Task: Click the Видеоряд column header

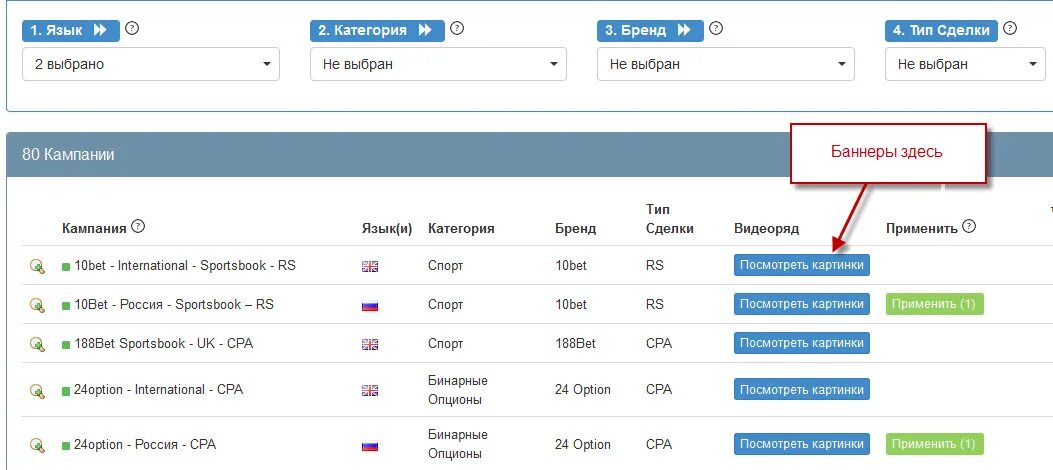Action: pyautogui.click(x=767, y=228)
